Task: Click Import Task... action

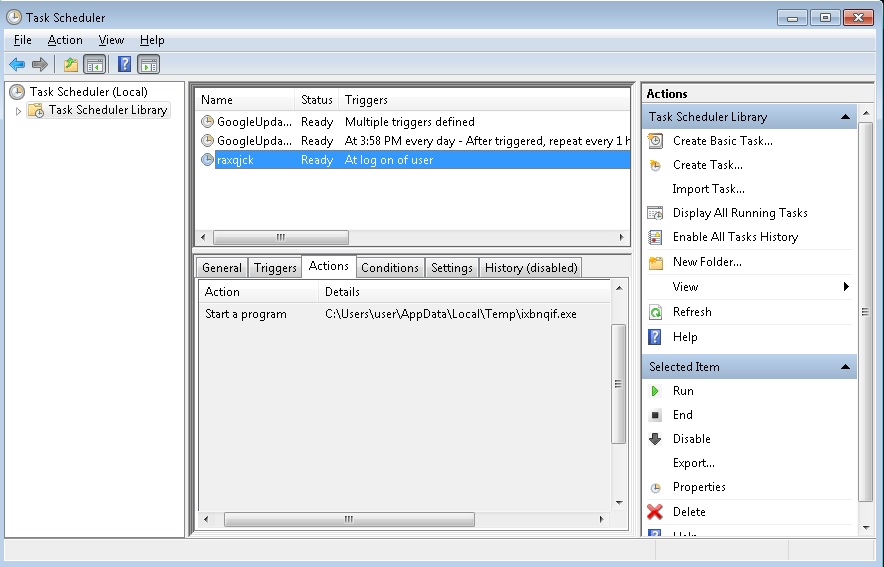Action: pyautogui.click(x=708, y=189)
